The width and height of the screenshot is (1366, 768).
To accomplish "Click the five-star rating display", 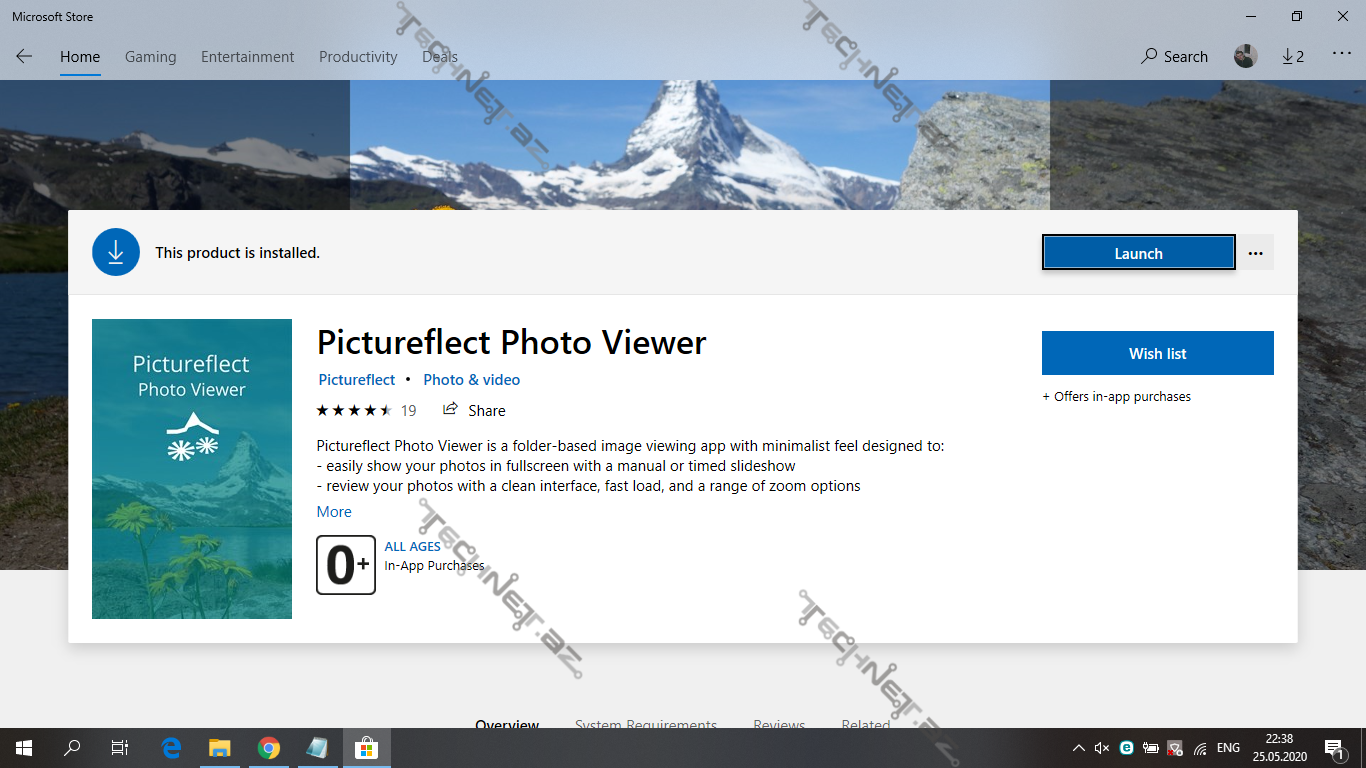I will tap(354, 410).
